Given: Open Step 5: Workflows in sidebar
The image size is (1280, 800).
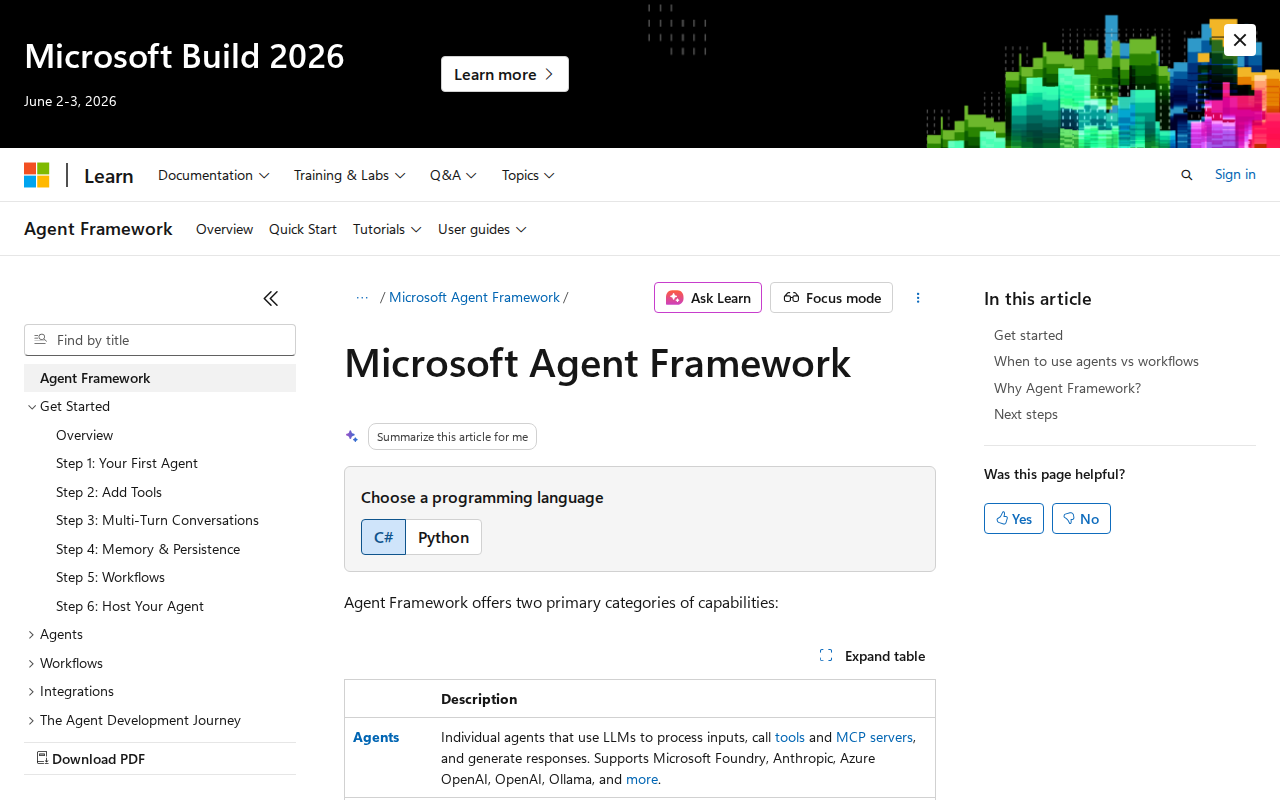Looking at the screenshot, I should coord(111,577).
